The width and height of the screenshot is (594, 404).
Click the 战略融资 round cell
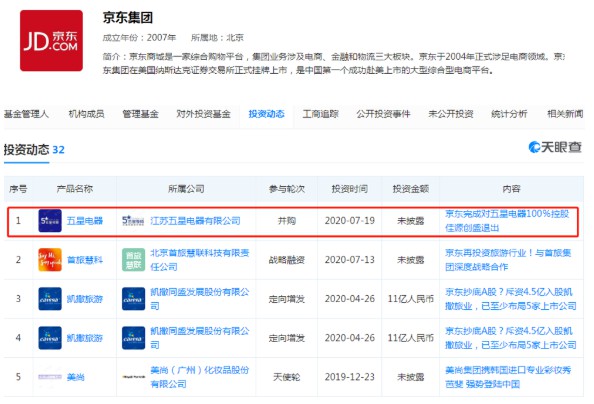287,260
